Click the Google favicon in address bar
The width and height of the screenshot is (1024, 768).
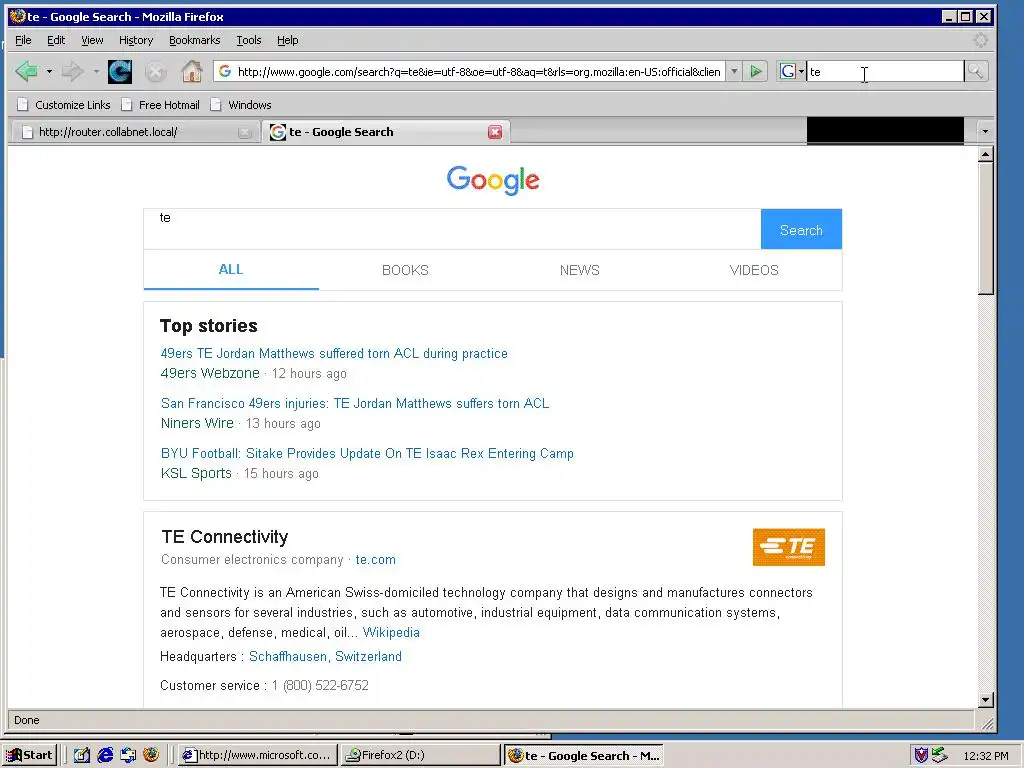(x=225, y=71)
